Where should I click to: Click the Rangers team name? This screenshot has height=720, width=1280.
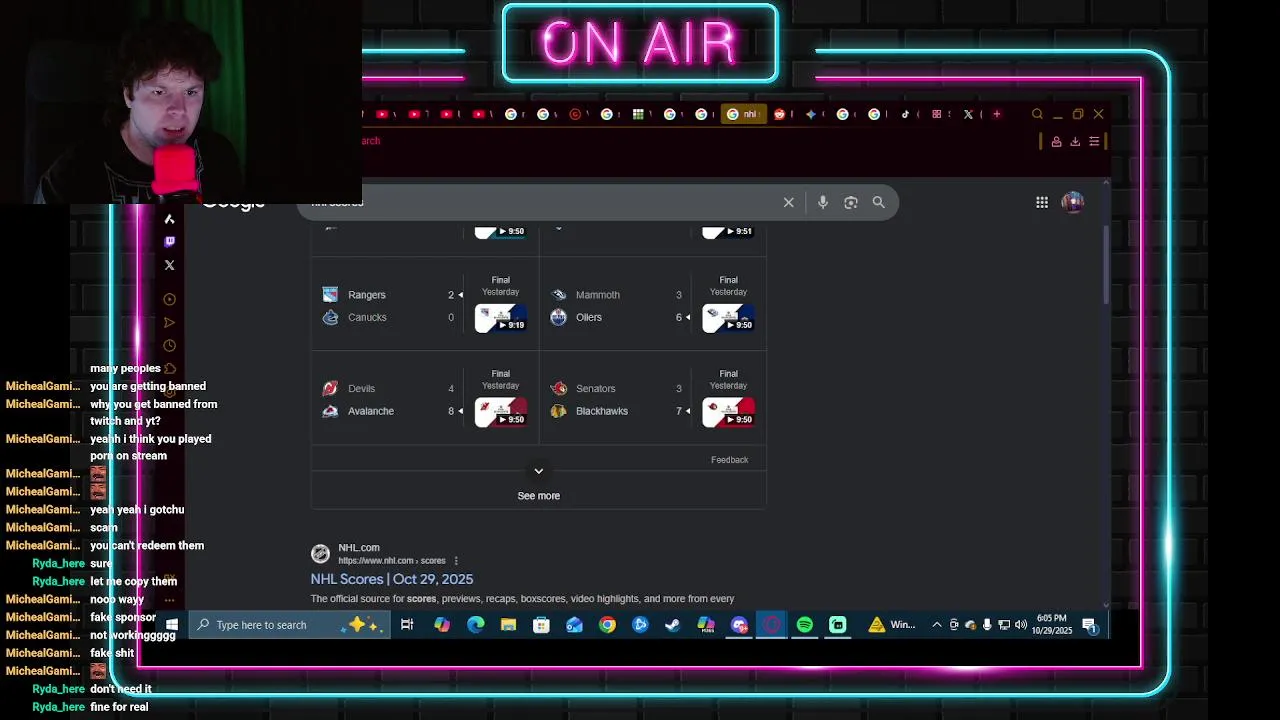click(367, 295)
